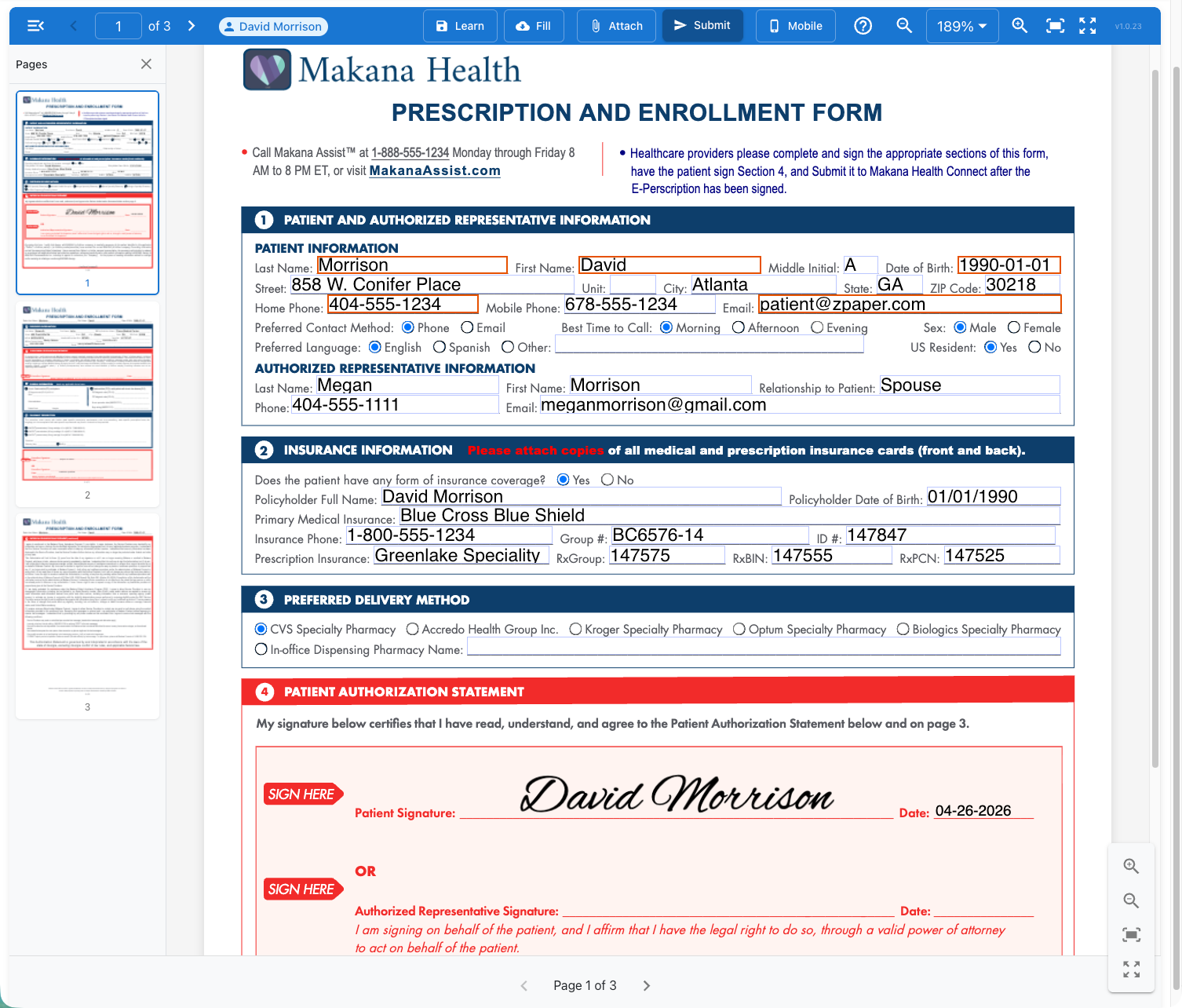This screenshot has height=1008, width=1182.
Task: Click the Other language text field
Action: point(710,345)
